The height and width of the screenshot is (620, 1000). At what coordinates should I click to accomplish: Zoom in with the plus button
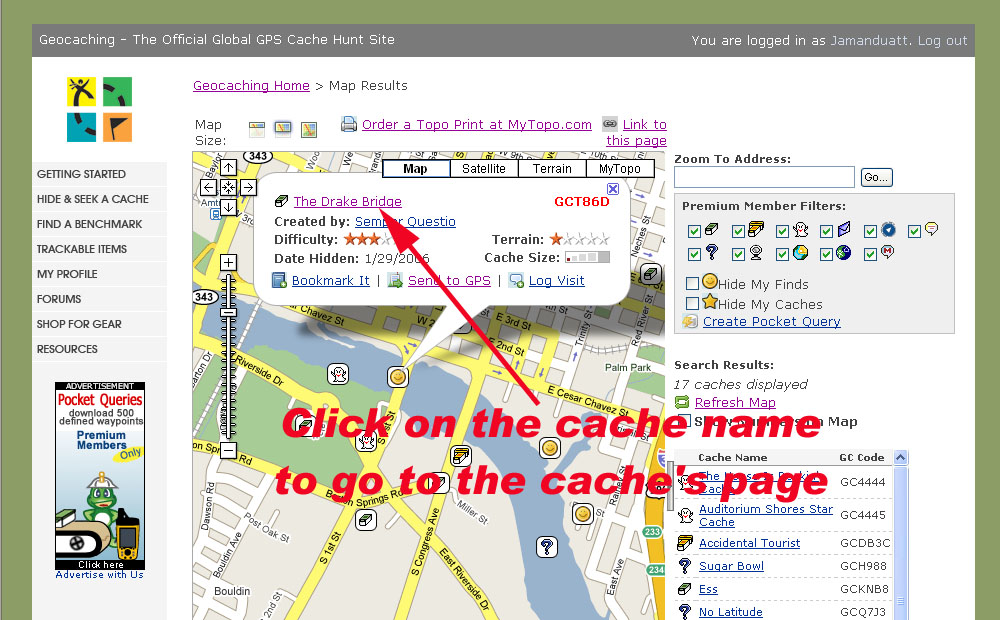click(228, 262)
